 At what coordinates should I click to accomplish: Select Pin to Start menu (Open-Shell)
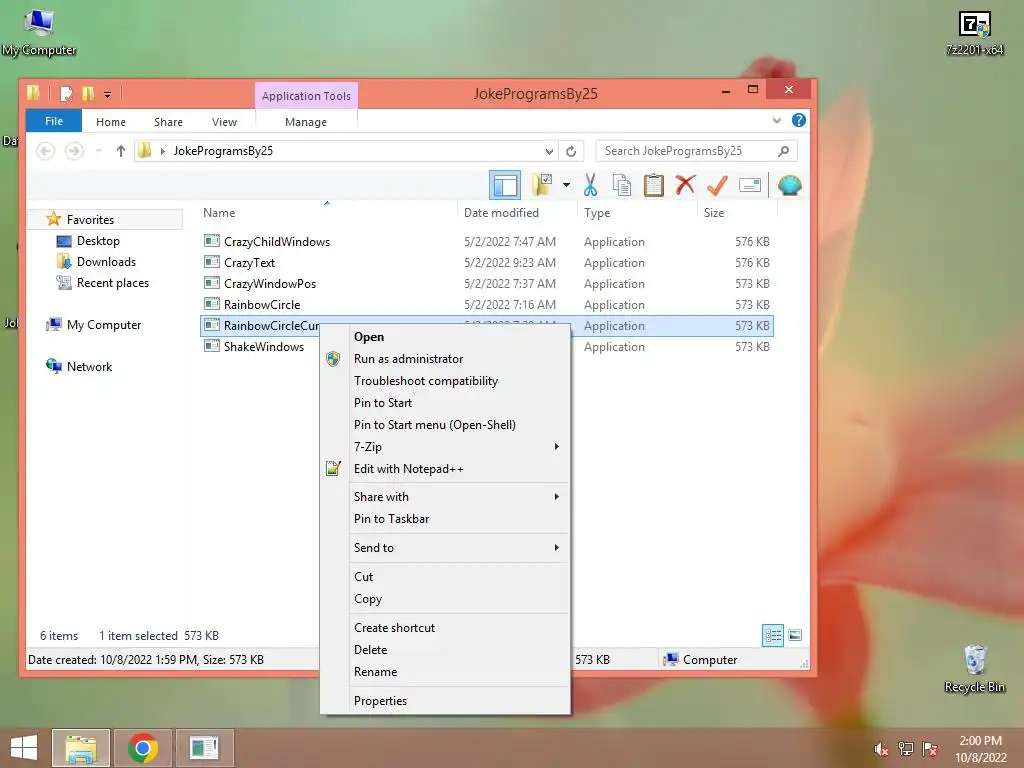[x=445, y=424]
